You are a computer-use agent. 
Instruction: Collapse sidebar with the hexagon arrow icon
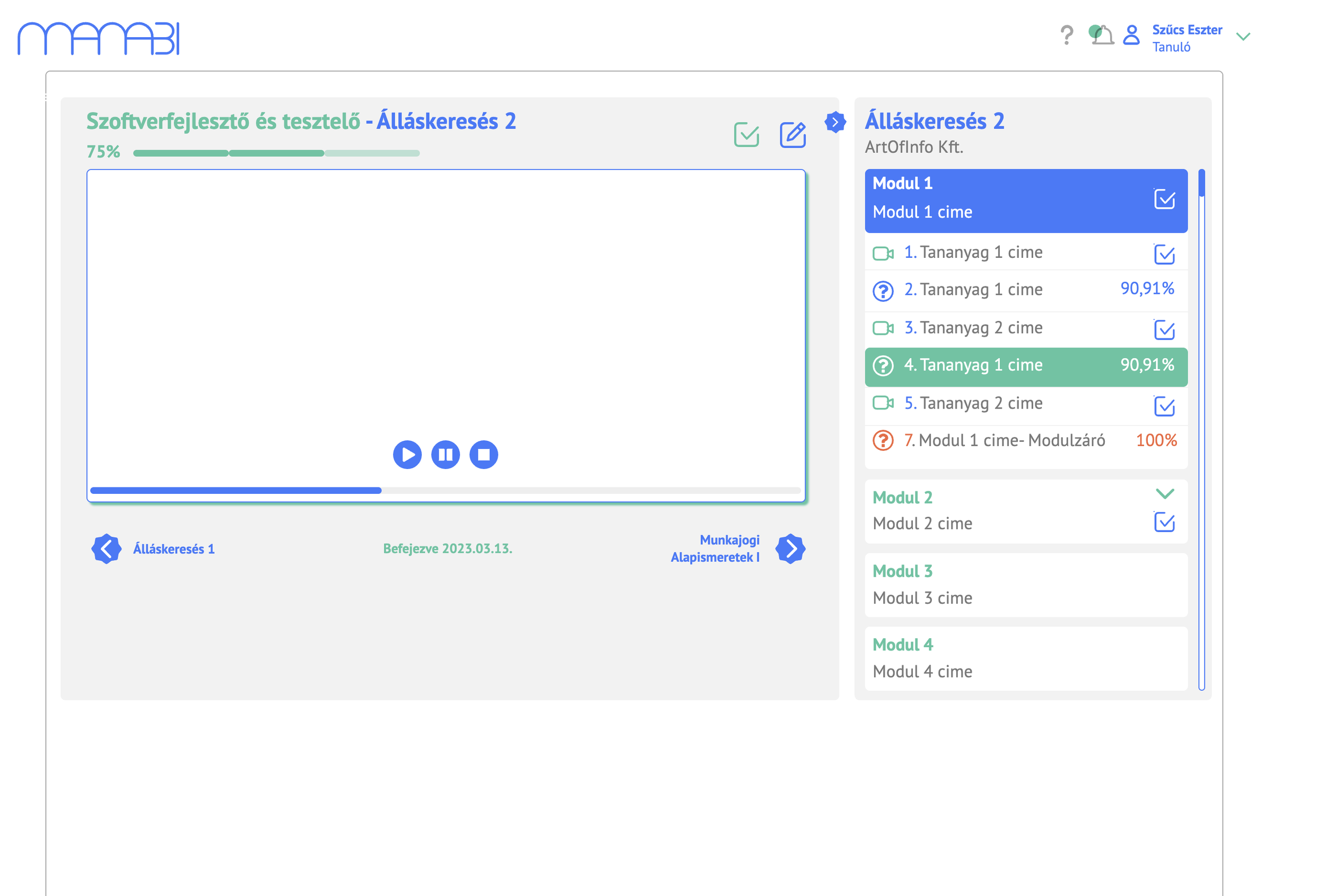pyautogui.click(x=835, y=121)
